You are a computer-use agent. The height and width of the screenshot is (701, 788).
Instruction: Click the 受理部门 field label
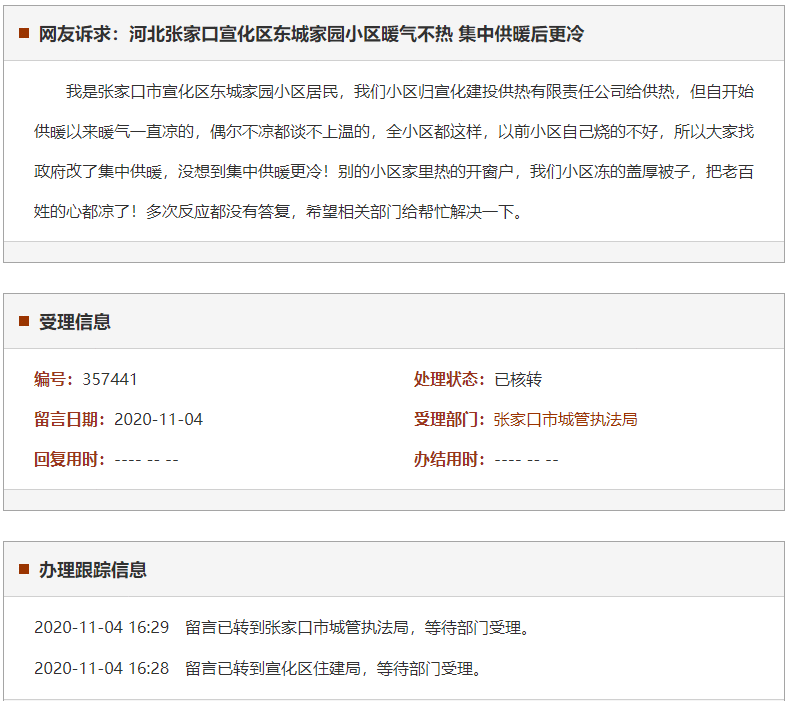coord(450,420)
